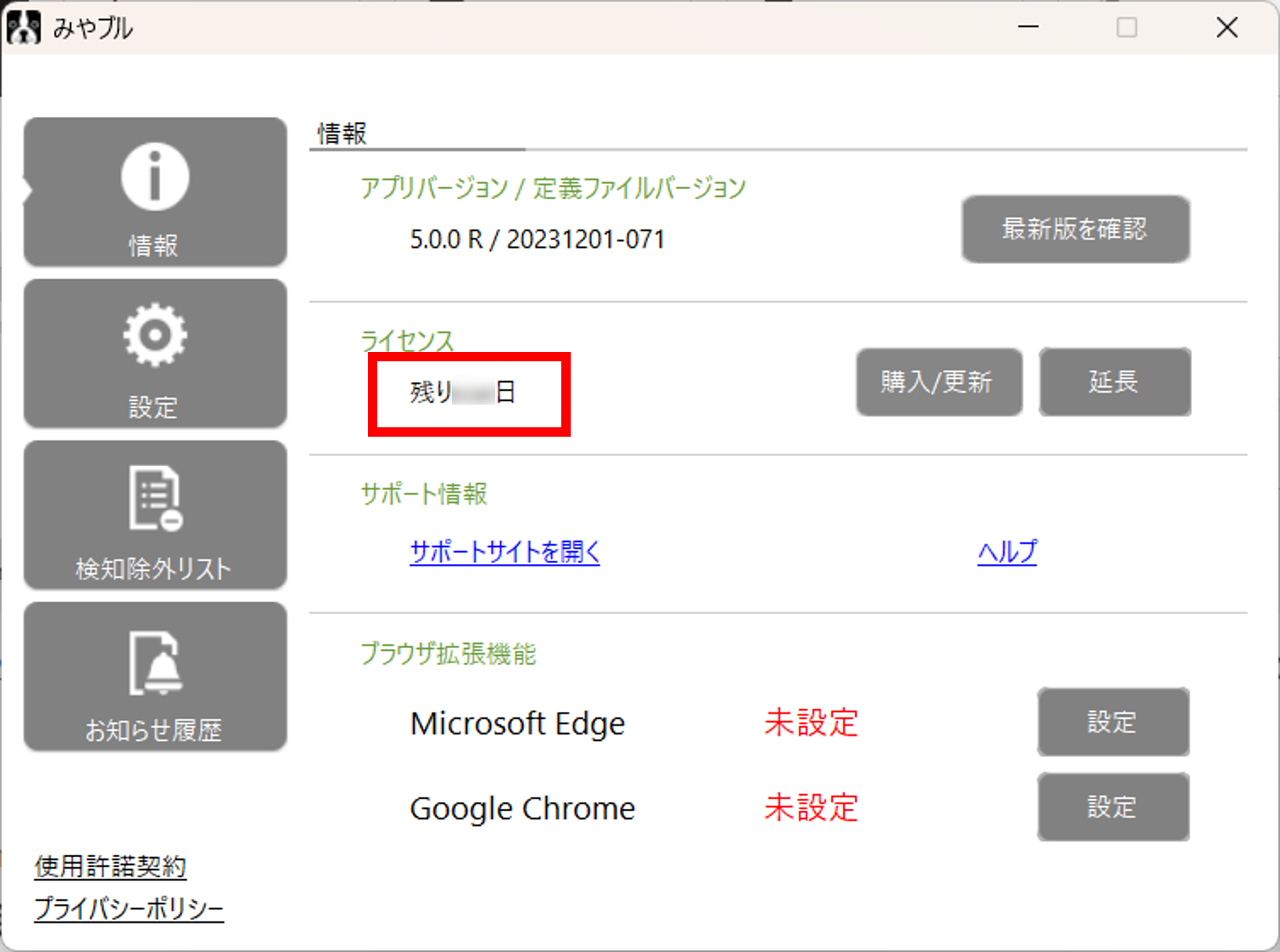This screenshot has width=1280, height=952.
Task: Open the プライバシーポリシー privacy policy link
Action: (x=129, y=907)
